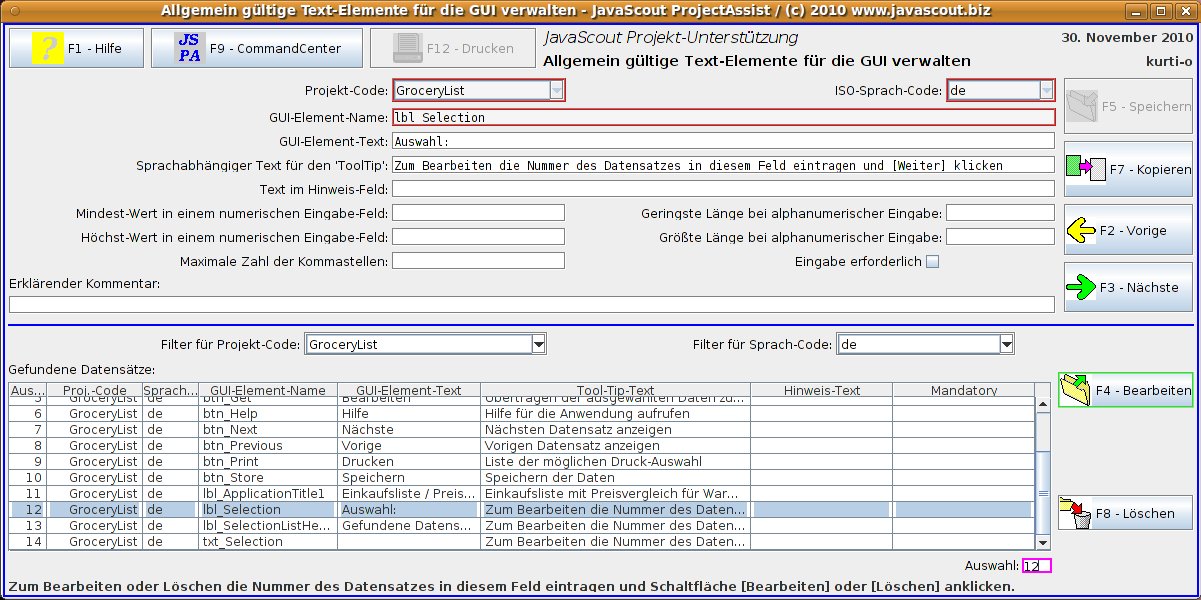
Task: Focus the Auswahl number field
Action: [1036, 566]
